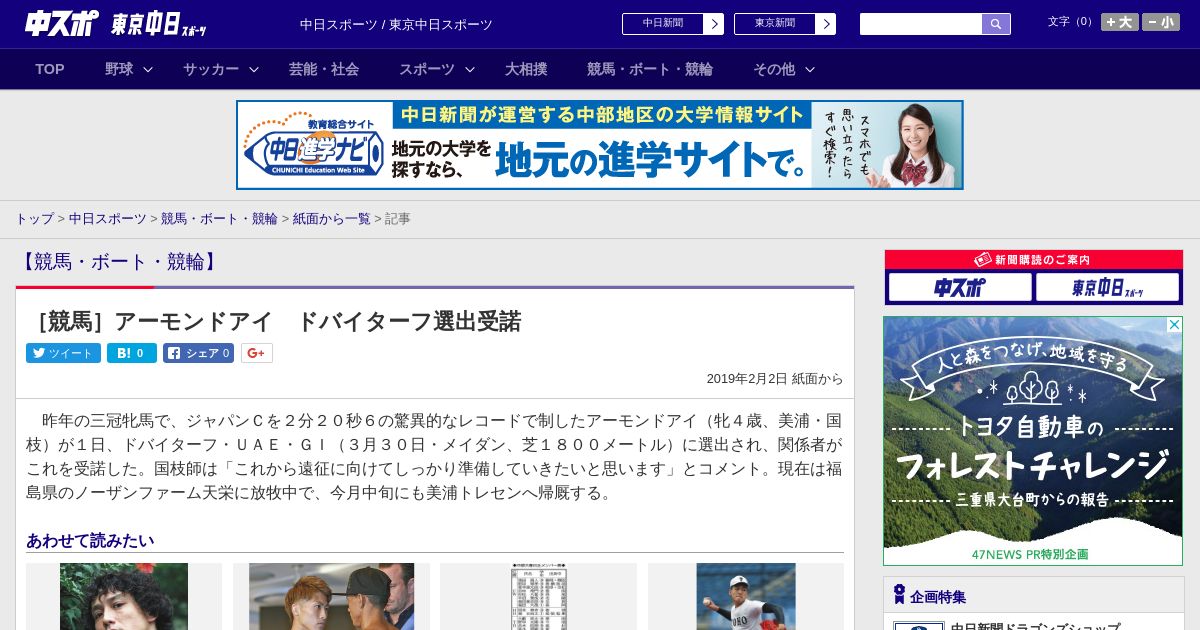Click the 中スポ logo in header

pyautogui.click(x=61, y=23)
